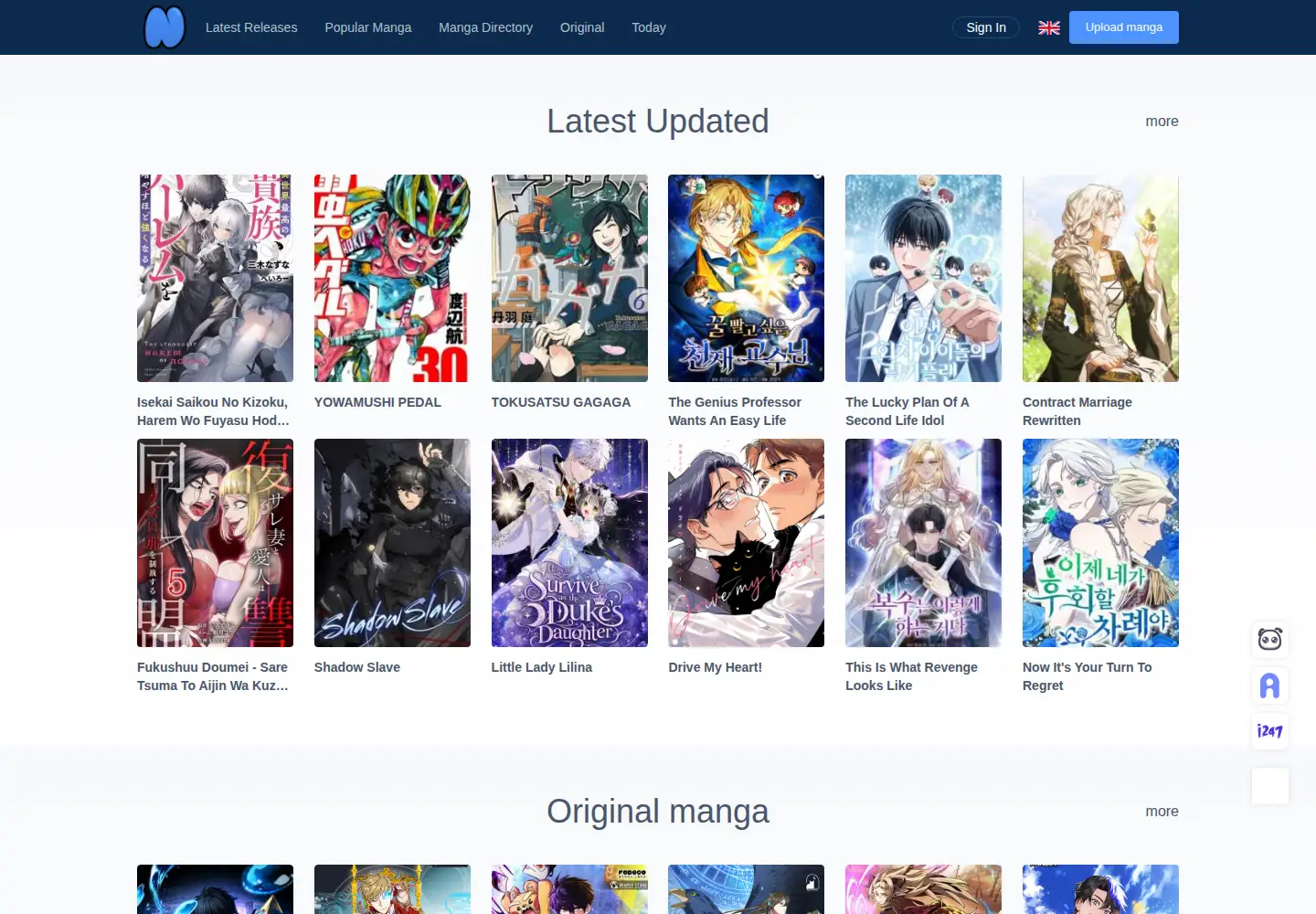Open This Is What Revenge Looks Like cover

click(923, 543)
